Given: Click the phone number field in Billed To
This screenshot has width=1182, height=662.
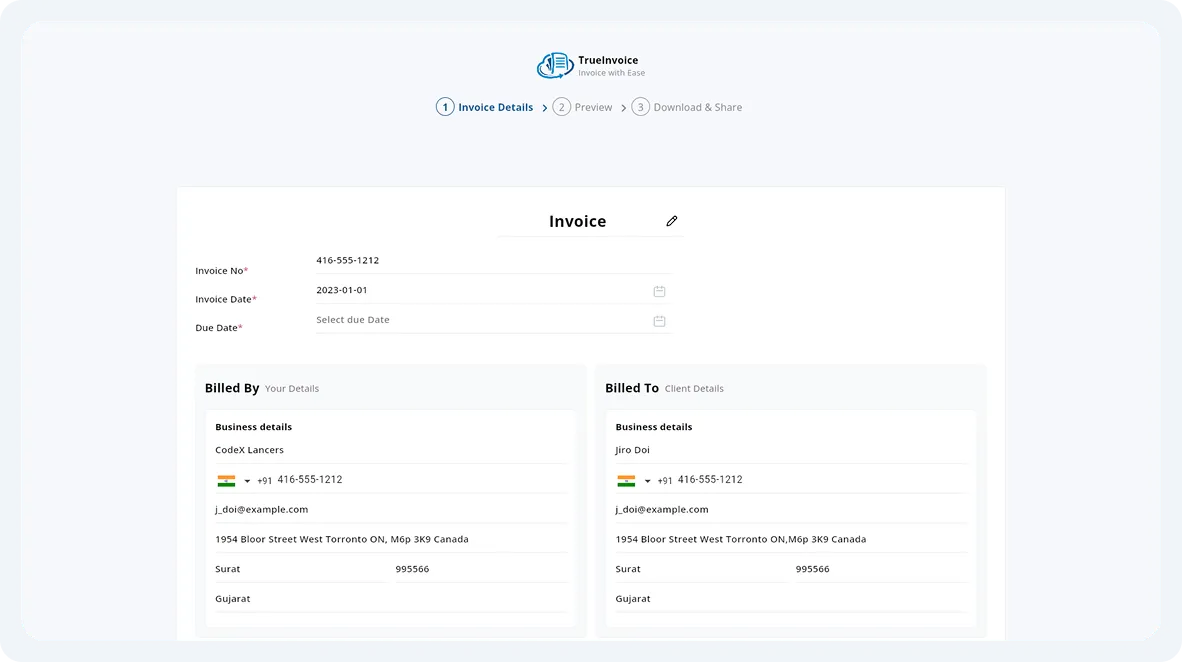Looking at the screenshot, I should click(x=822, y=480).
